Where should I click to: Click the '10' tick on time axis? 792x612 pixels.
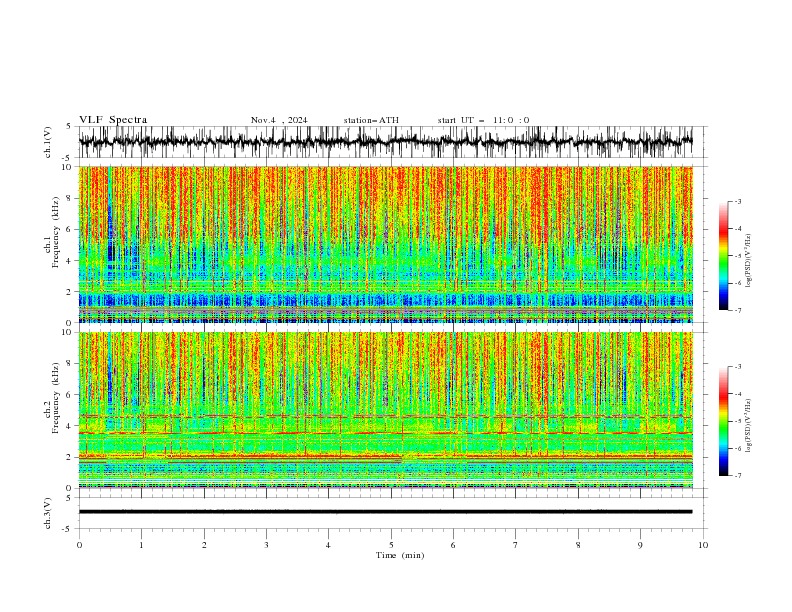tap(703, 545)
